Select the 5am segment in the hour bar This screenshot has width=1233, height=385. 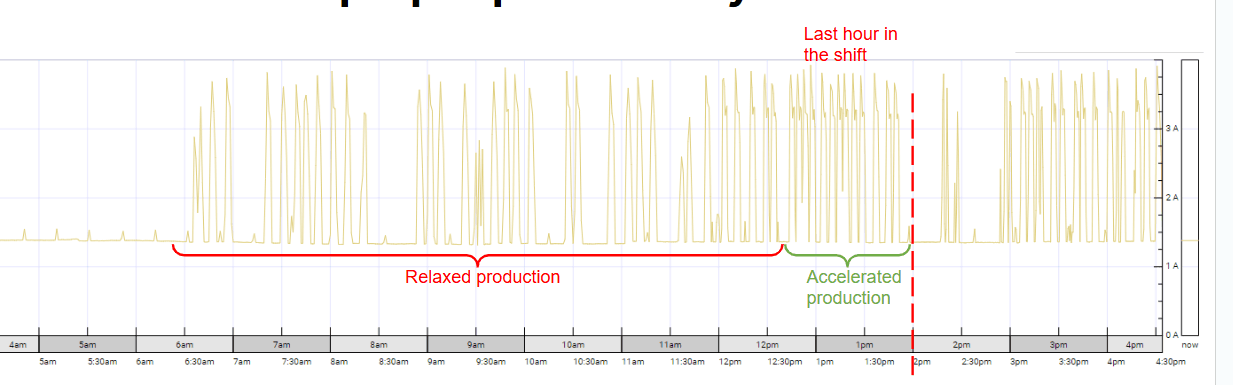tap(88, 344)
